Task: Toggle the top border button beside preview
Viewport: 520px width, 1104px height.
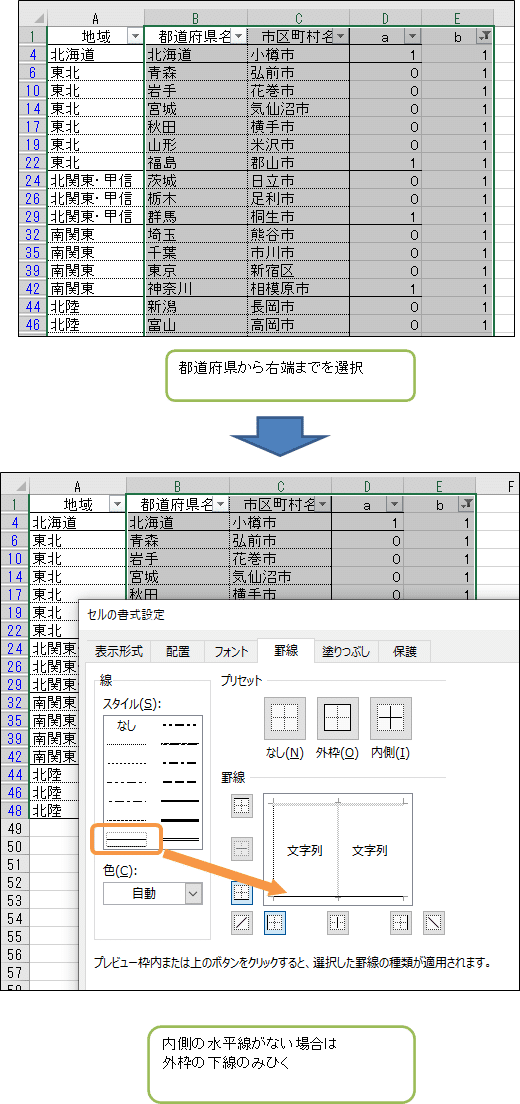Action: (241, 807)
